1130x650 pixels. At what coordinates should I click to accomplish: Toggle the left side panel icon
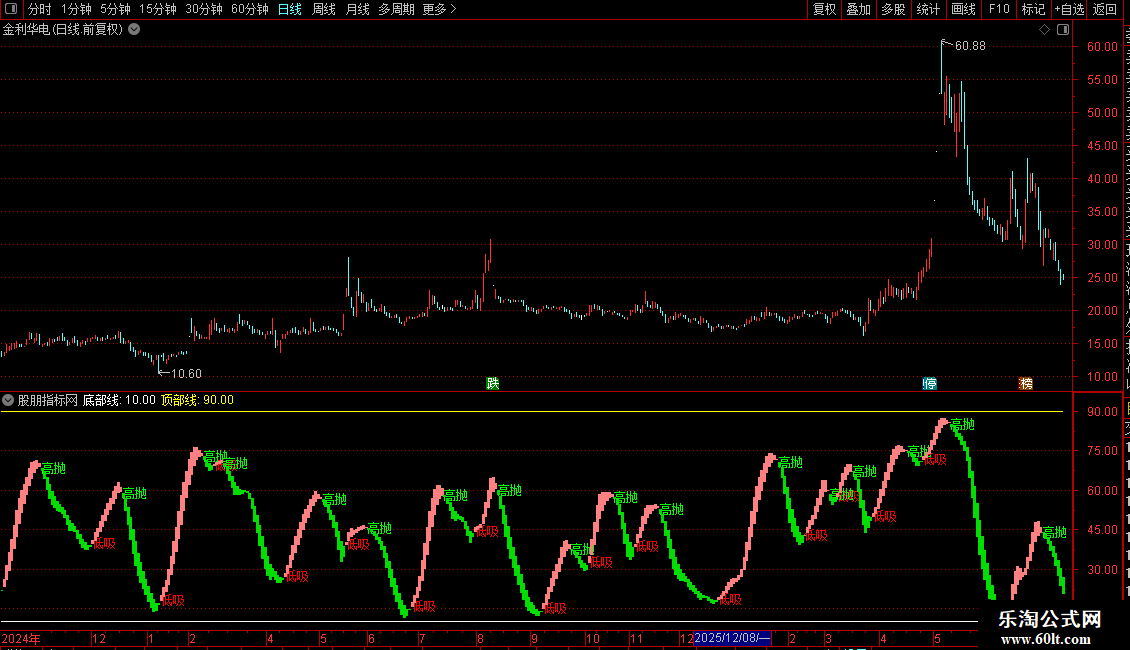tap(11, 9)
